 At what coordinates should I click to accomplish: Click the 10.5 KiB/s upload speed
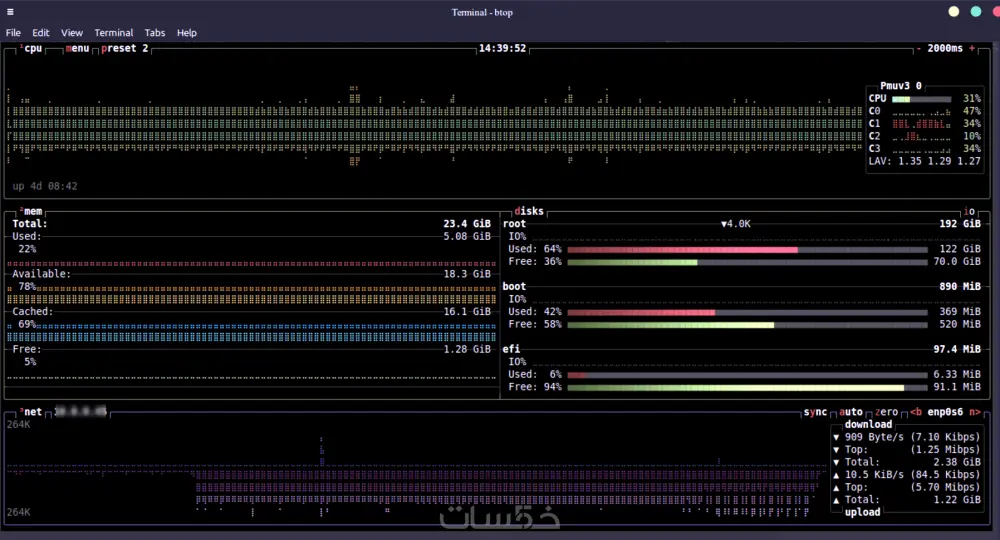[874, 475]
